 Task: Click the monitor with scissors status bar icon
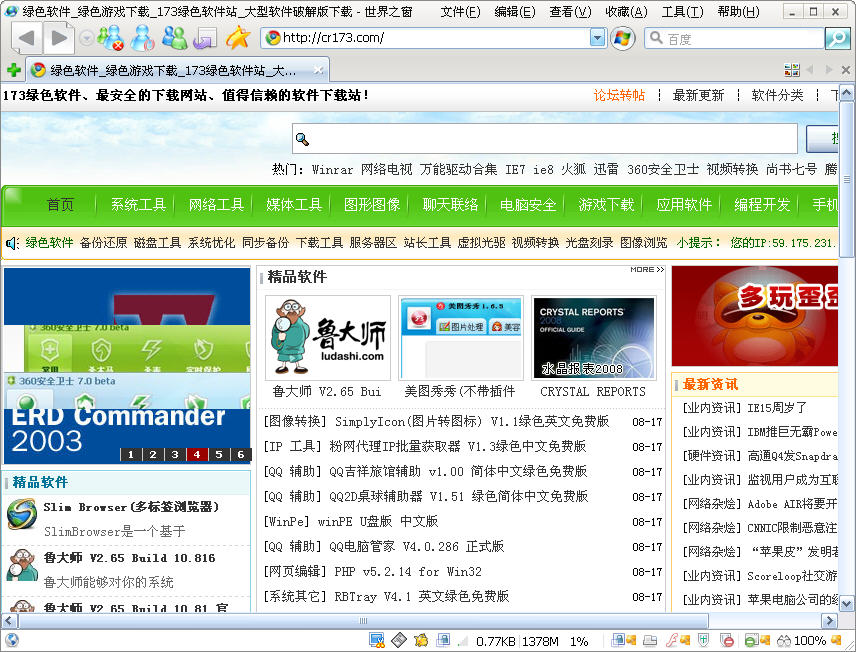(377, 641)
